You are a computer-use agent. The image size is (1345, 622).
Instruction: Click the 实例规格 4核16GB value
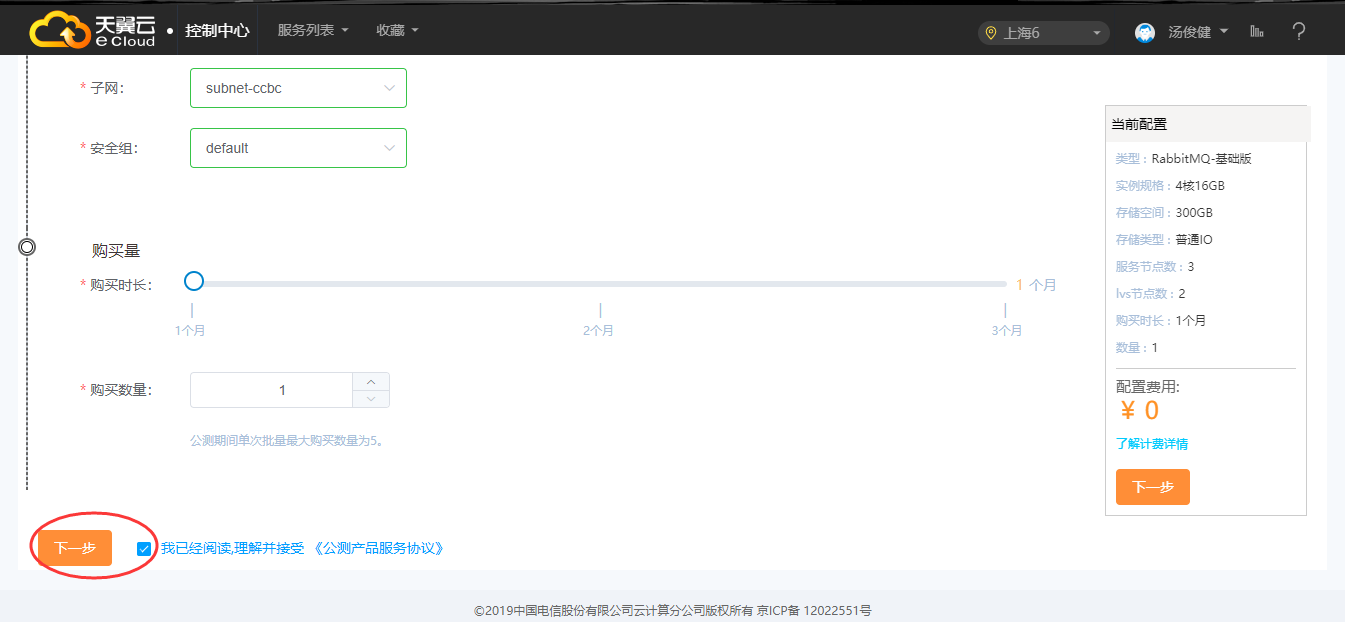[1200, 185]
